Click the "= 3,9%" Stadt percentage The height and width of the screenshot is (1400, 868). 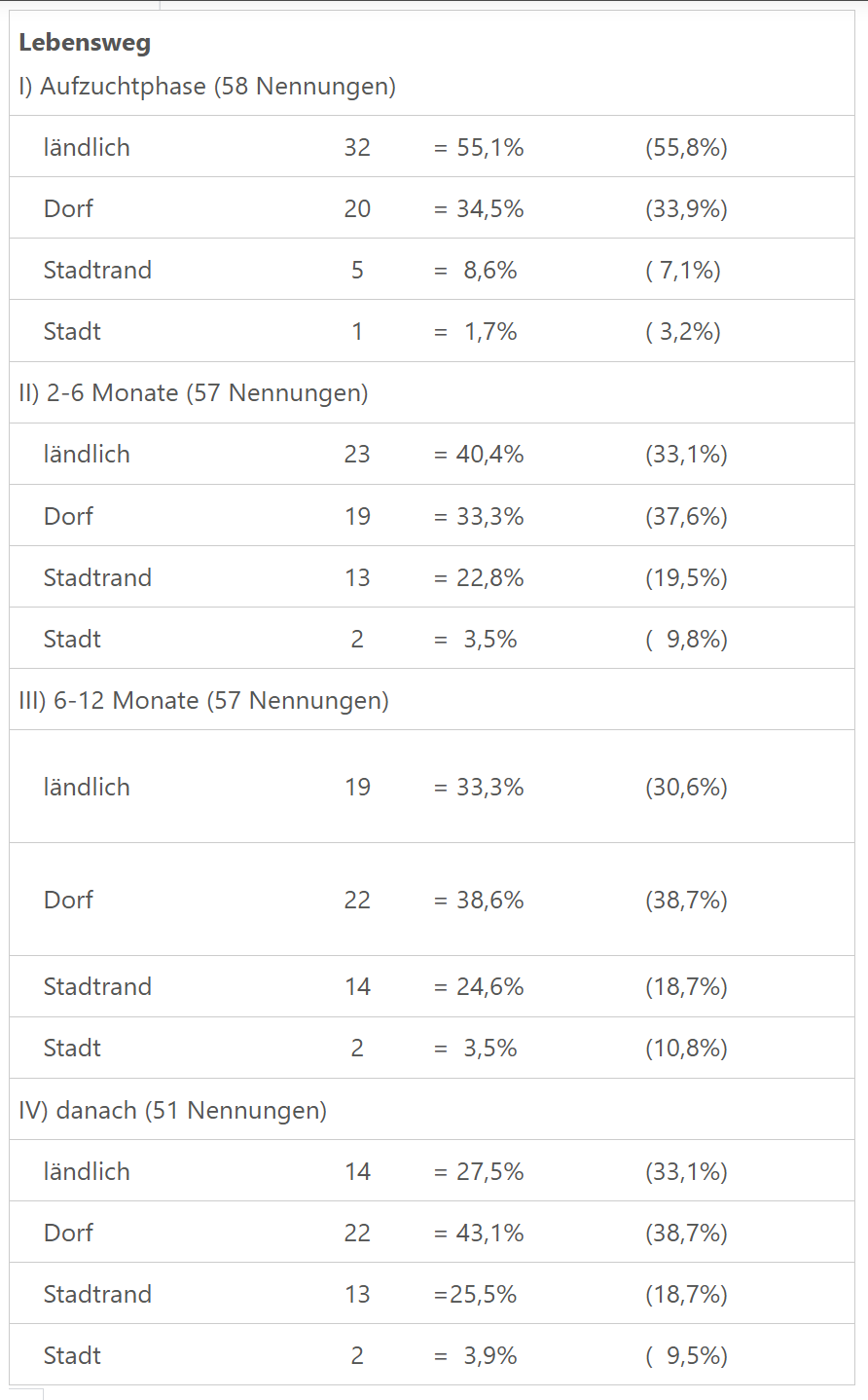click(x=476, y=1356)
